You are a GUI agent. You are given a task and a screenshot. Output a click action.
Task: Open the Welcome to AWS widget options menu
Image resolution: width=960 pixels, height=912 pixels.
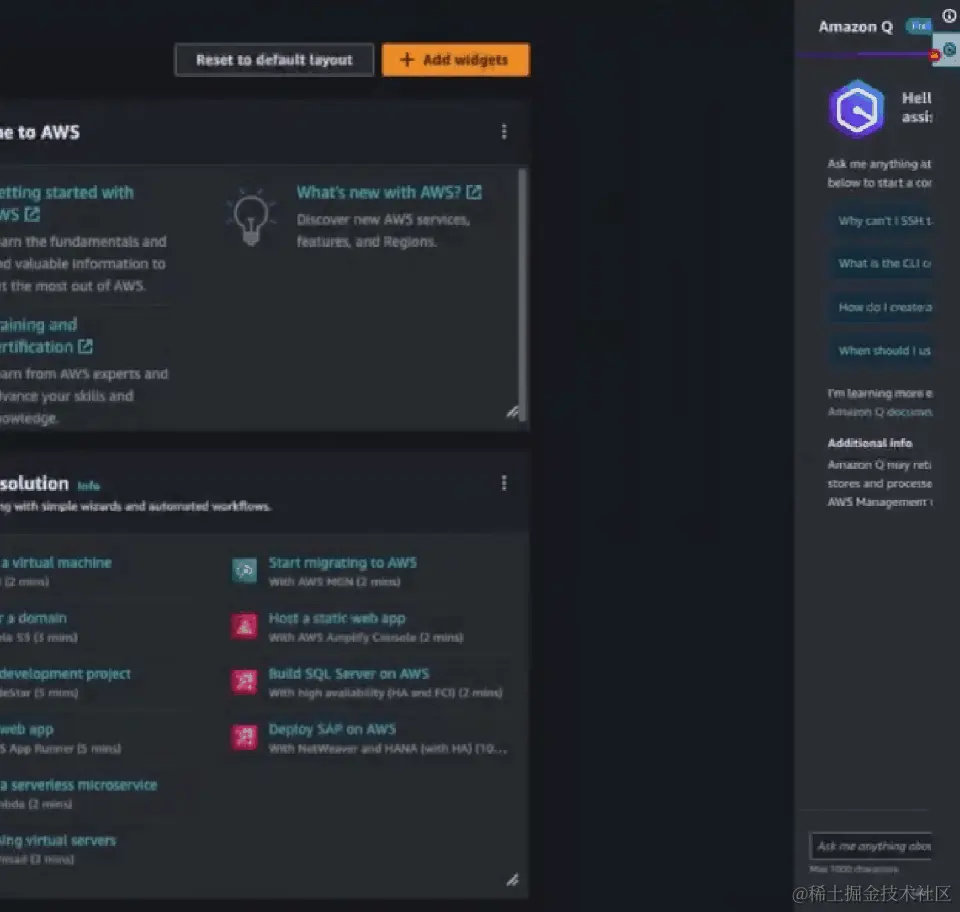pyautogui.click(x=504, y=132)
